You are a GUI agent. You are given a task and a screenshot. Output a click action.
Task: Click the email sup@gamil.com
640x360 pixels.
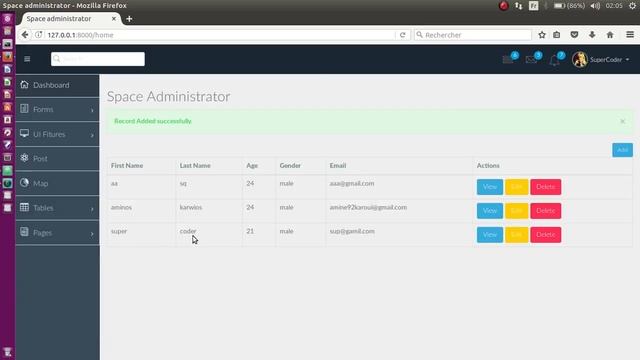click(352, 231)
